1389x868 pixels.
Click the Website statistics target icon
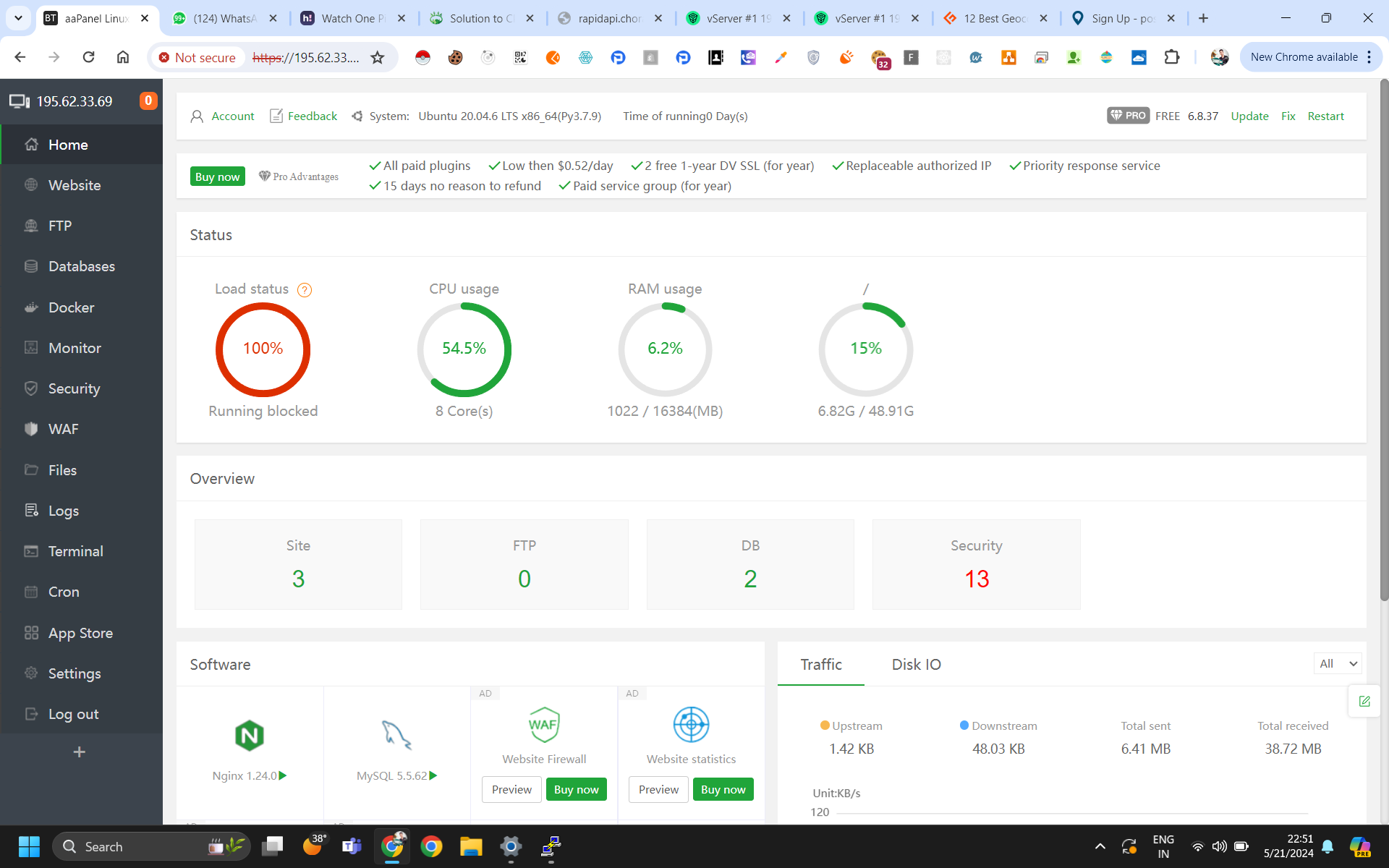pyautogui.click(x=691, y=725)
